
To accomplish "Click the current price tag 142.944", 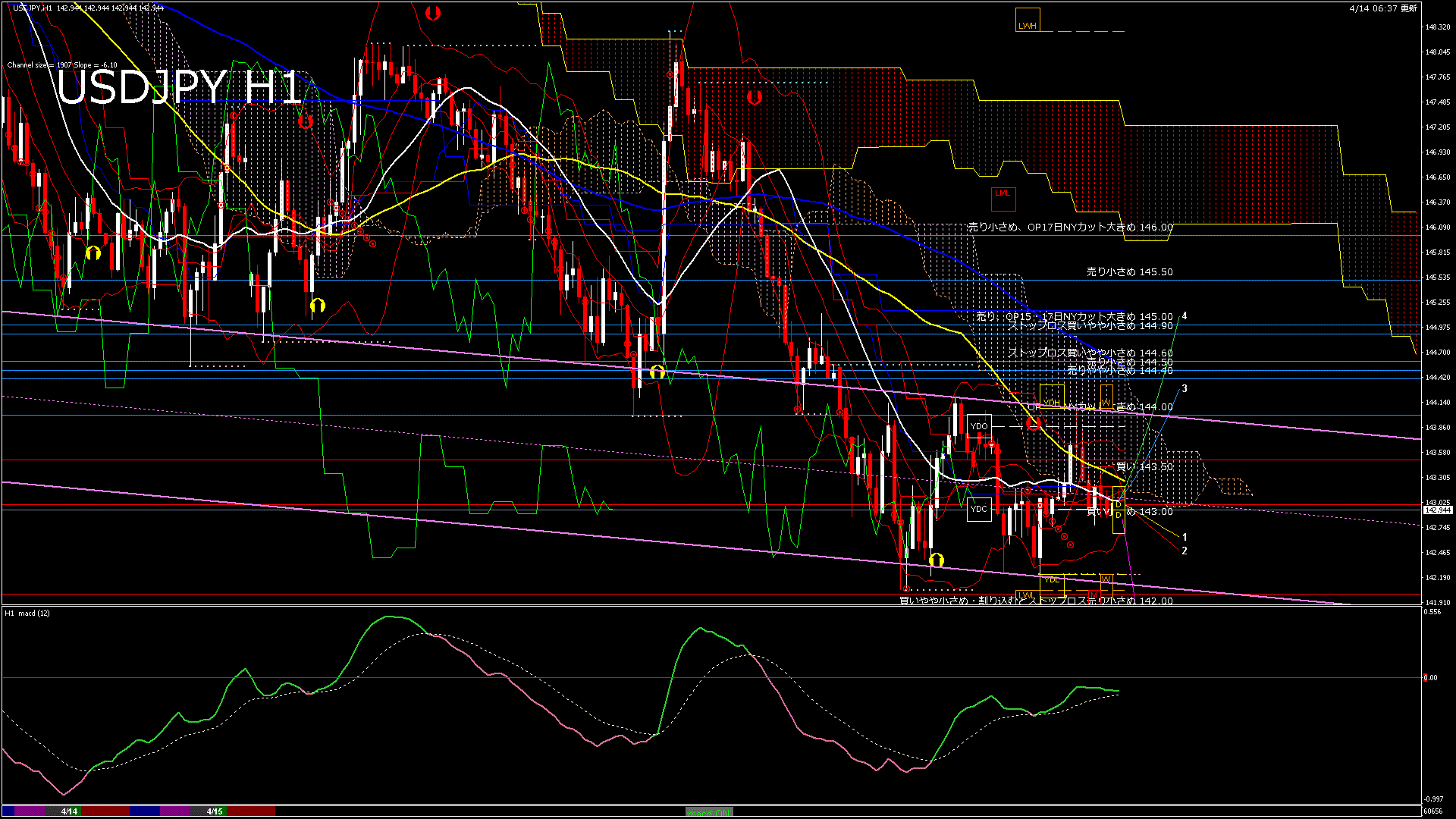I will pyautogui.click(x=1438, y=510).
